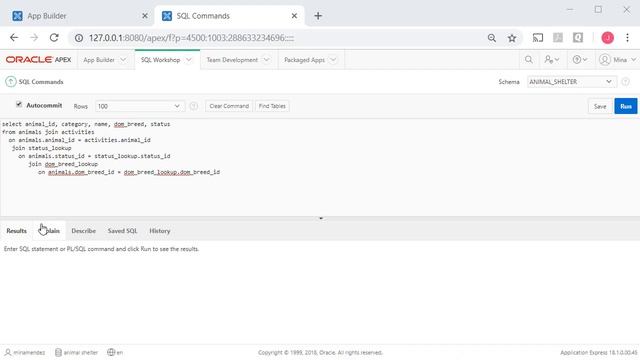Click the SQL Commands up-arrow icon

[x=11, y=82]
